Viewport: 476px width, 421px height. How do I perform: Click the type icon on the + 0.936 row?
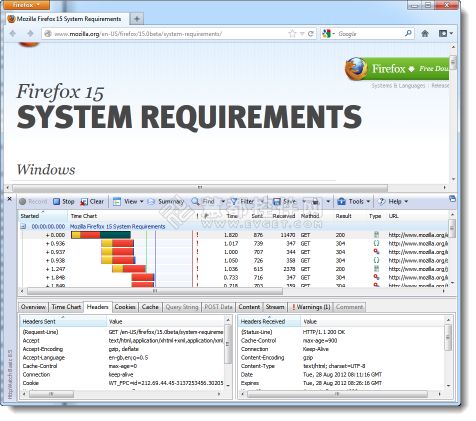[377, 243]
